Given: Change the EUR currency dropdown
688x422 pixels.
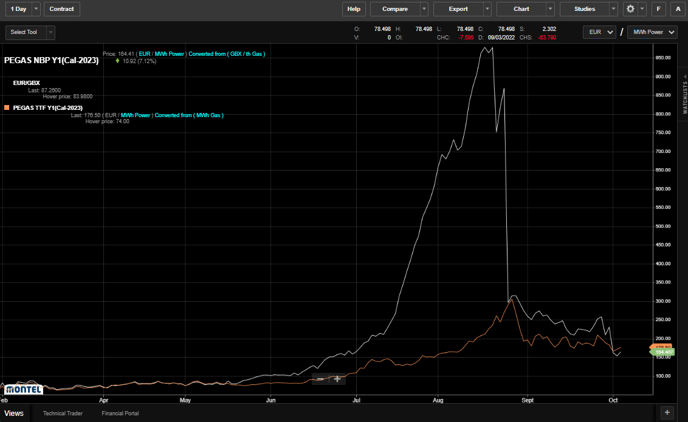Looking at the screenshot, I should tap(599, 32).
